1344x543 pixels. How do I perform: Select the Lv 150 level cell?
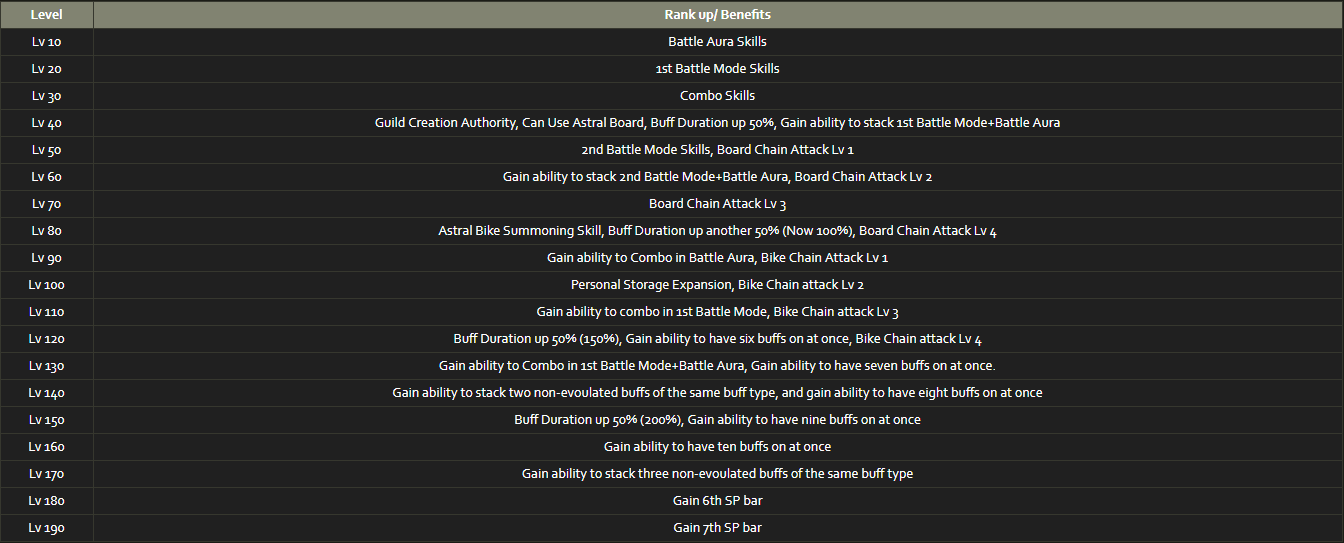47,420
